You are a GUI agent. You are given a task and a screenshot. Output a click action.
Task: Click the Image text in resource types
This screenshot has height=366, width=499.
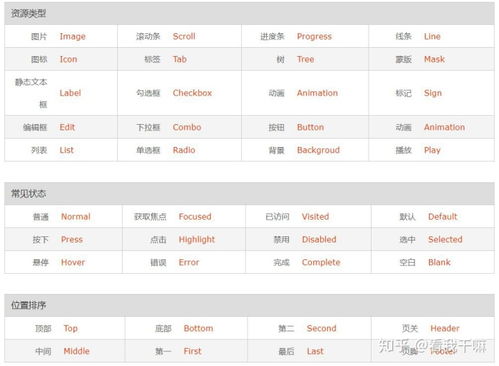pyautogui.click(x=72, y=37)
